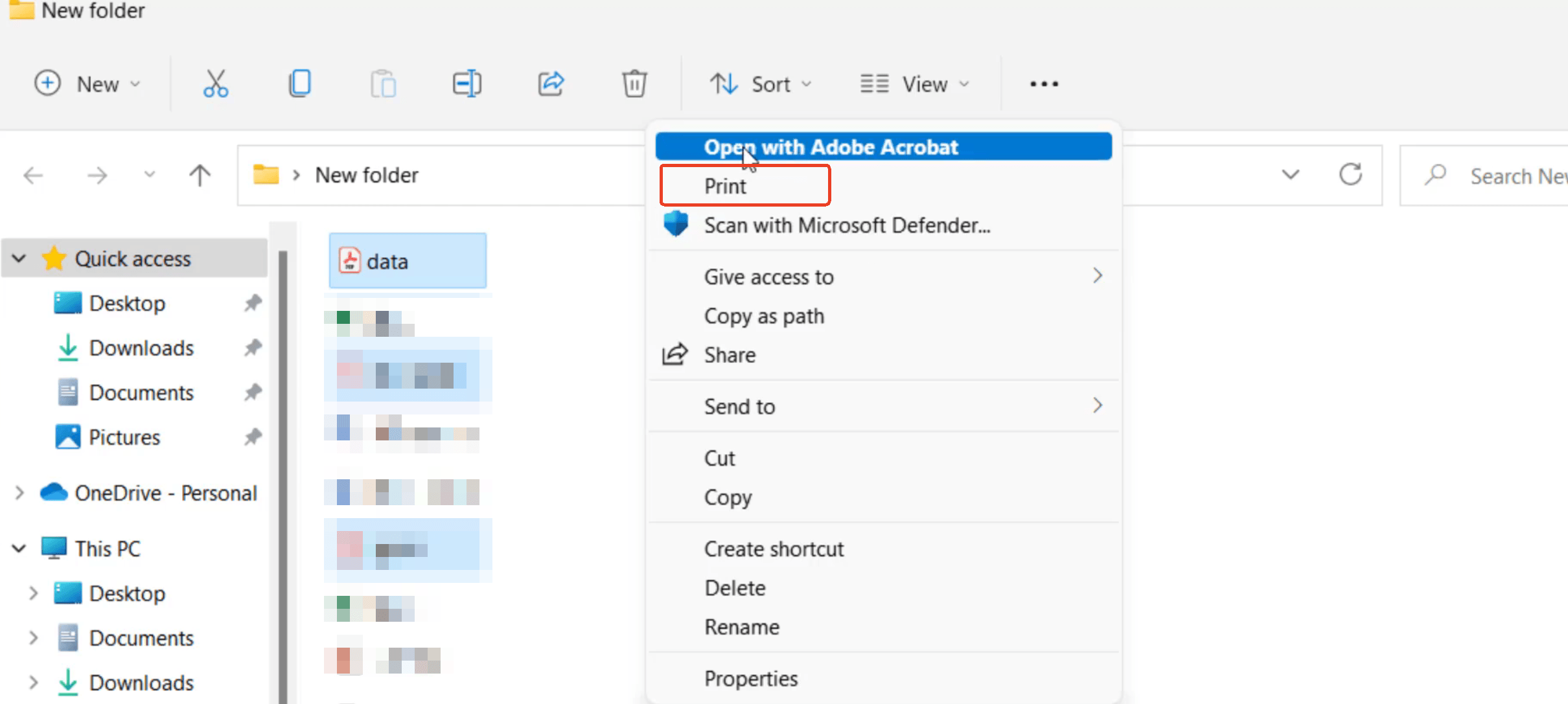Expand the OneDrive - Personal node
The image size is (1568, 704).
19,493
